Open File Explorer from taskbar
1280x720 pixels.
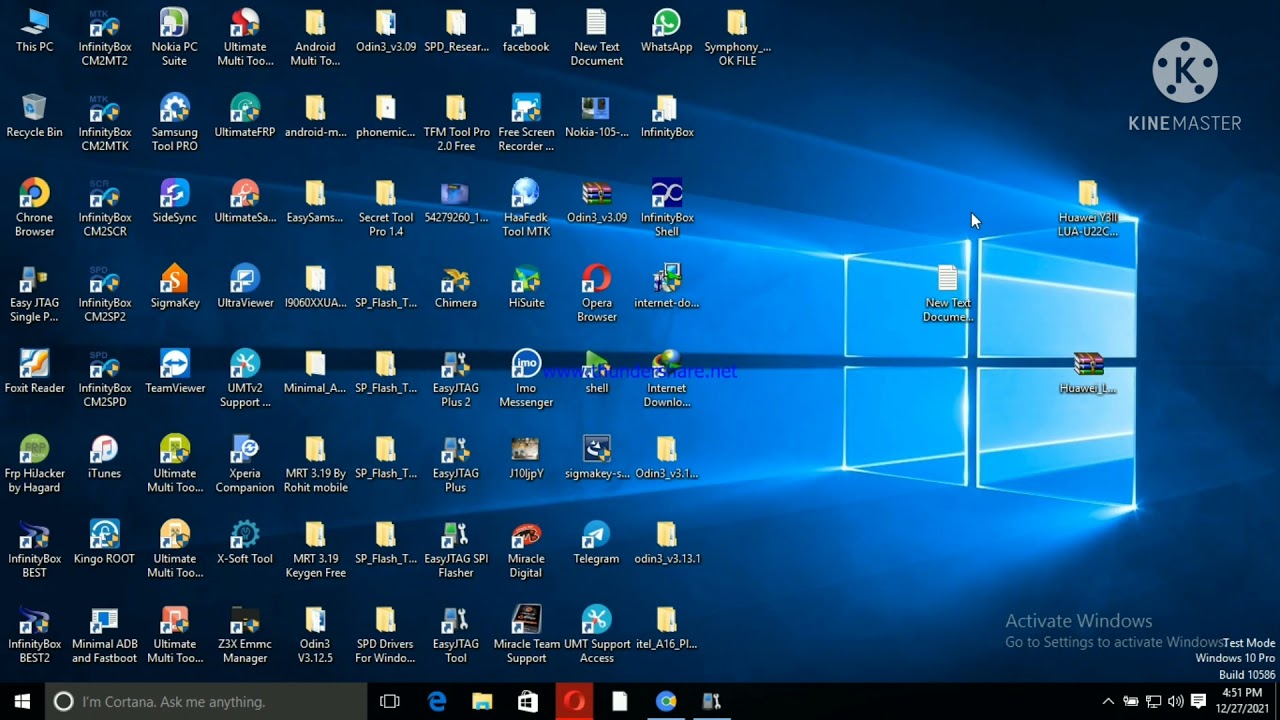coord(482,702)
